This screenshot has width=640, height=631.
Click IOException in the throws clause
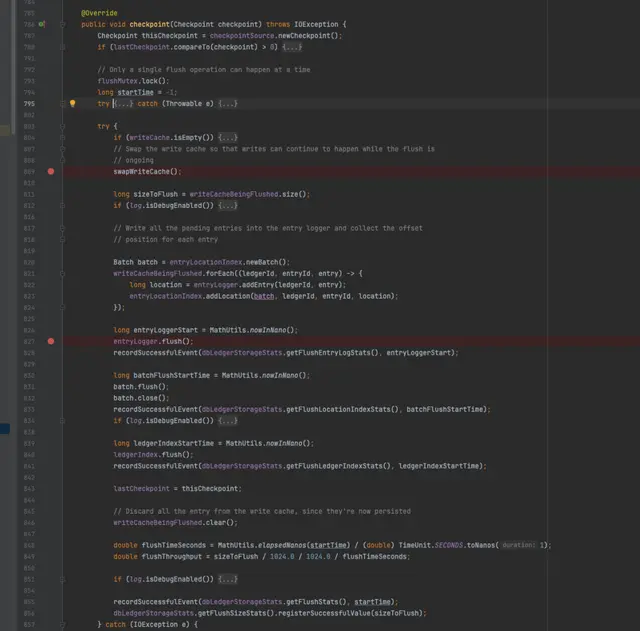(316, 24)
